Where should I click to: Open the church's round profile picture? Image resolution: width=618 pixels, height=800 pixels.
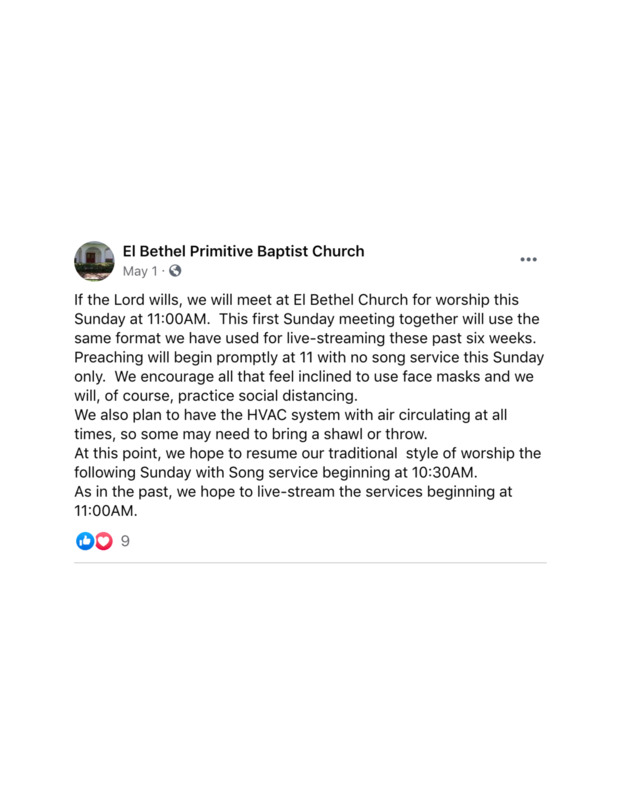pos(94,261)
